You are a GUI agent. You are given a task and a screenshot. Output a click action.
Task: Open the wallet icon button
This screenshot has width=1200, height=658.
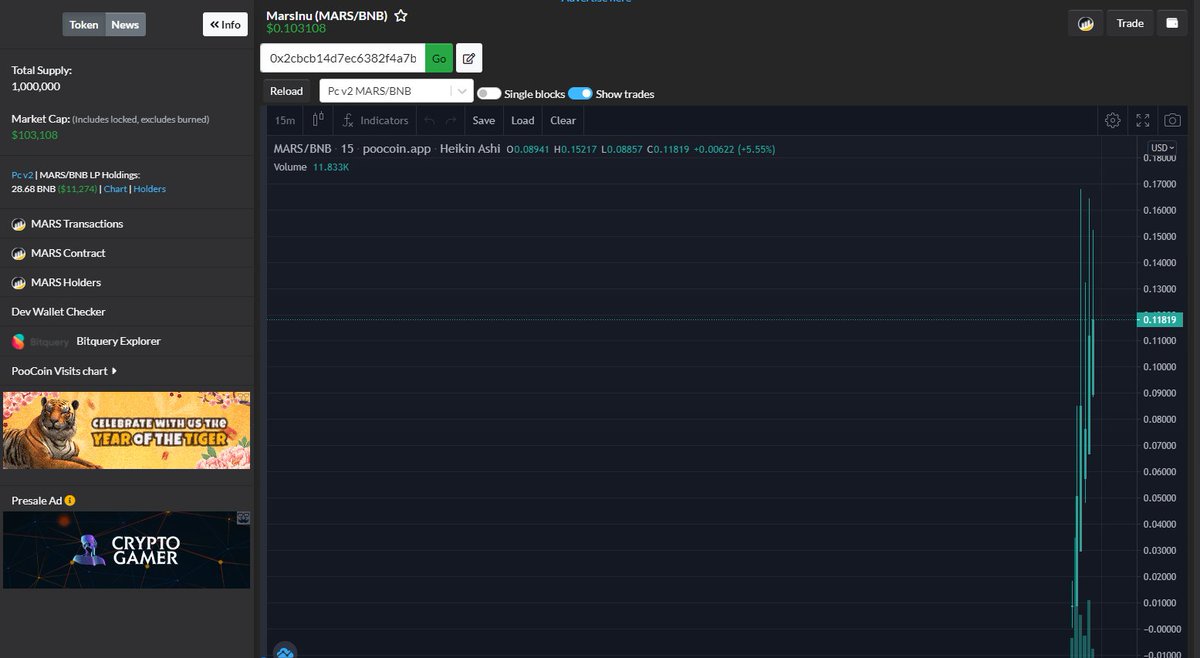point(1172,23)
